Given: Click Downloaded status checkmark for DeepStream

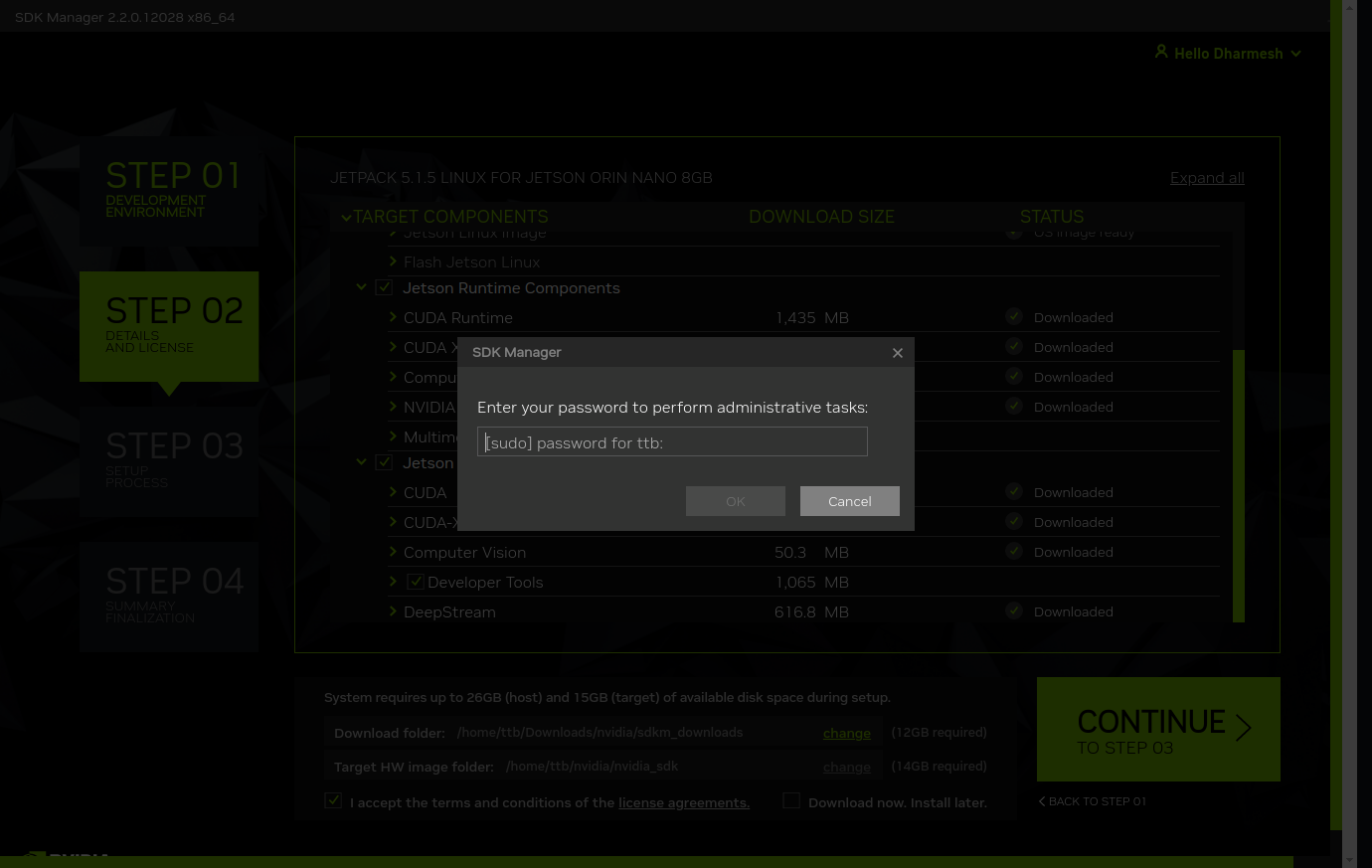Looking at the screenshot, I should point(1013,611).
